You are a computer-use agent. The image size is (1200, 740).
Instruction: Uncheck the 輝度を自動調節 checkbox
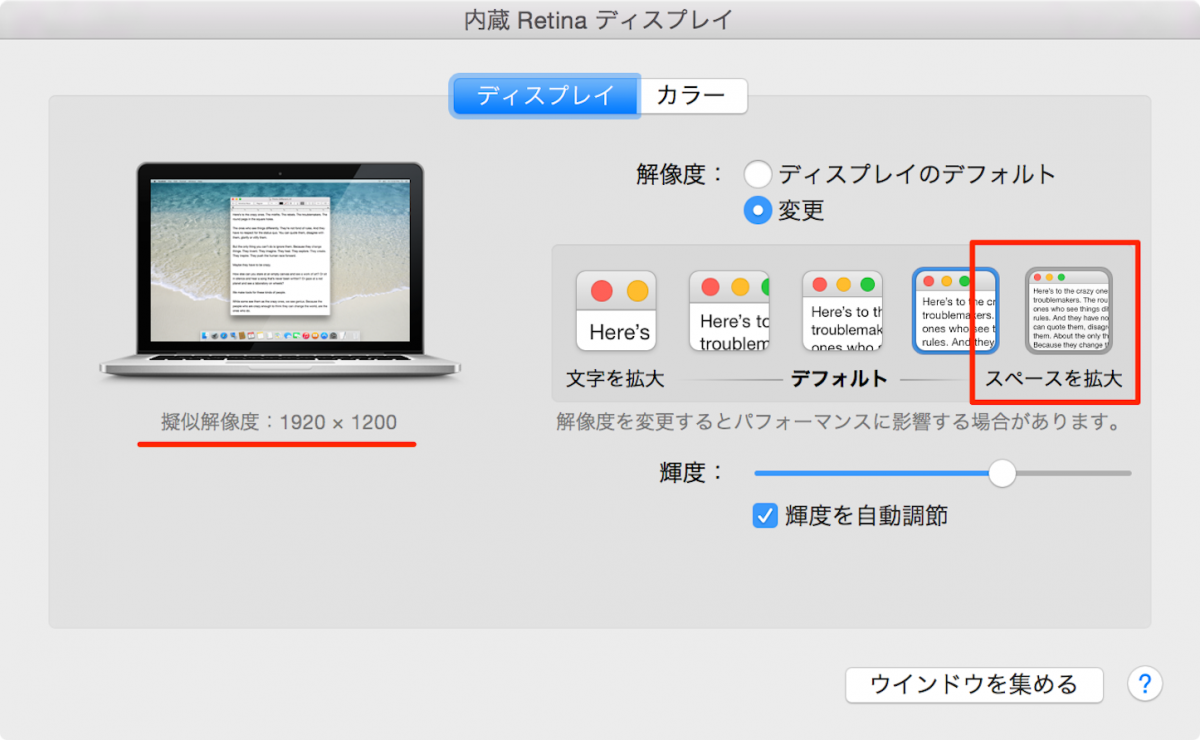click(765, 516)
